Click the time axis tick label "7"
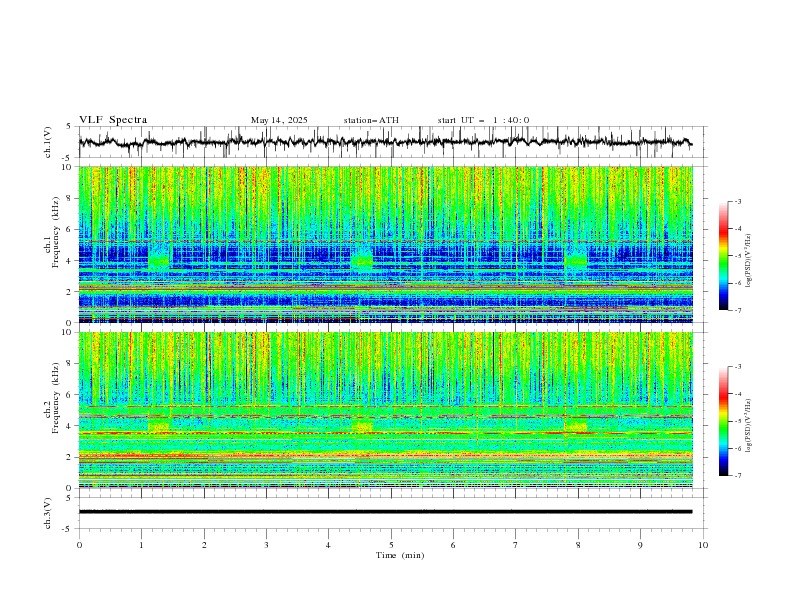 (x=516, y=545)
